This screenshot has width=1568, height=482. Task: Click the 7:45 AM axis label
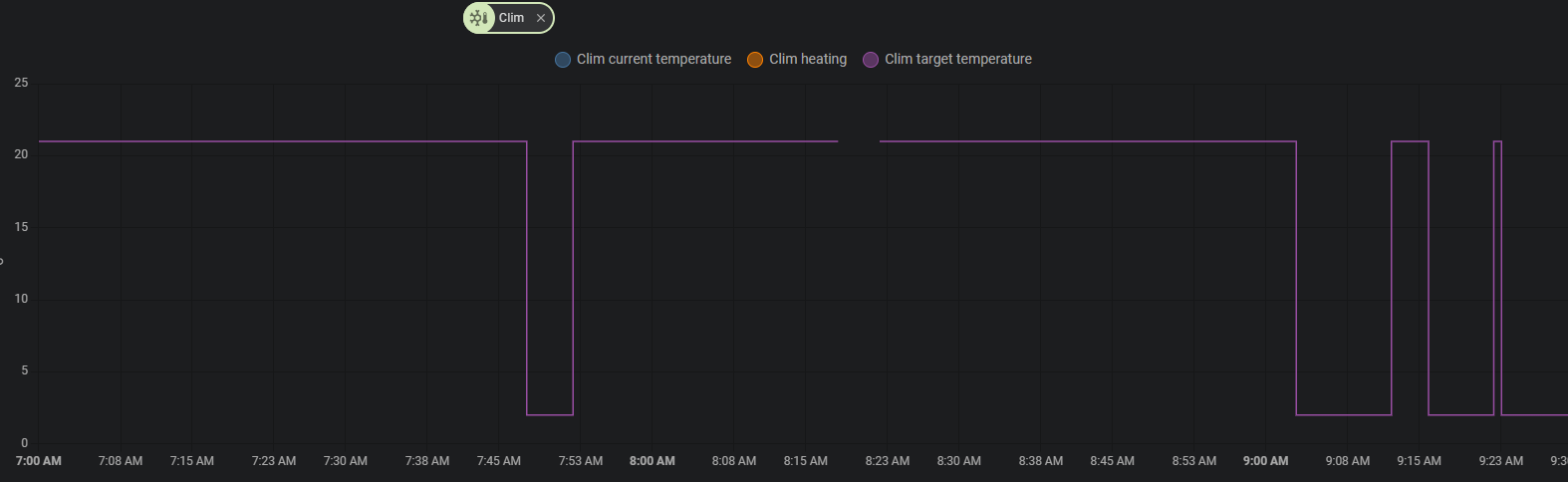click(x=499, y=461)
